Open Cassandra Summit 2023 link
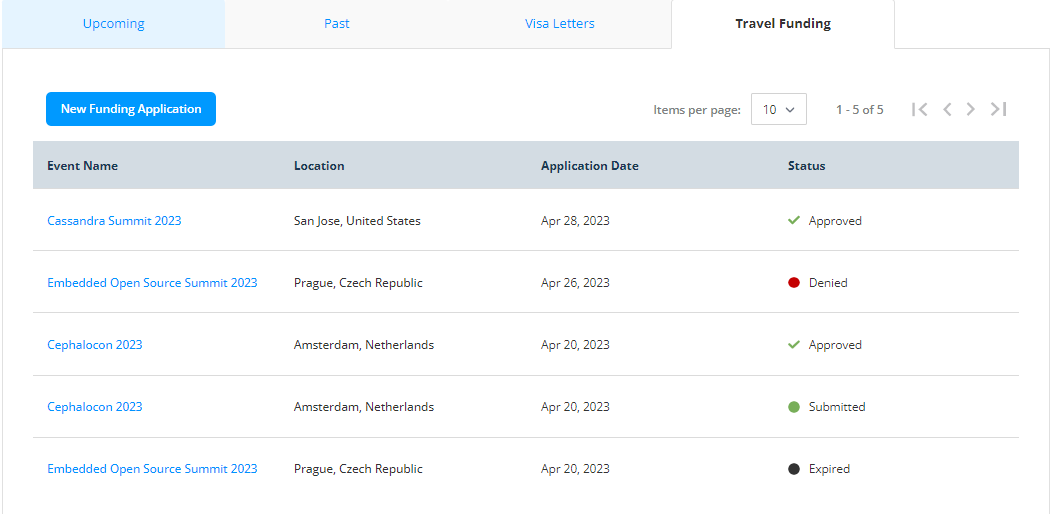Screen dimensions: 1053x514 pyautogui.click(x=114, y=221)
